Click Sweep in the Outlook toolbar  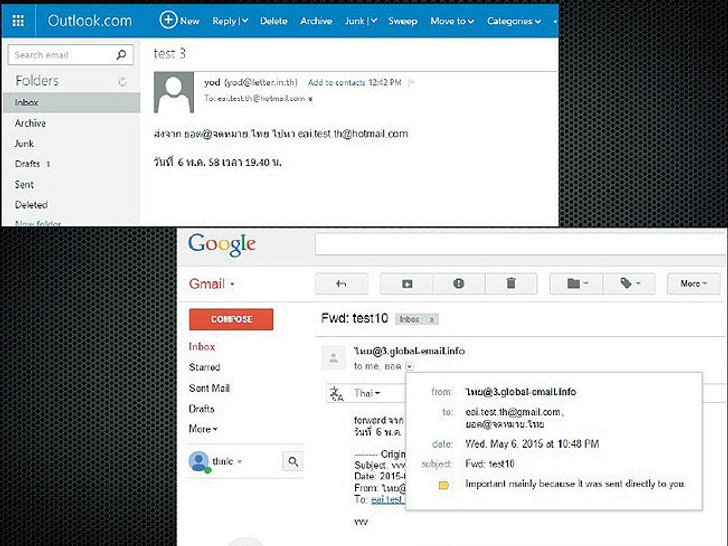pyautogui.click(x=403, y=21)
